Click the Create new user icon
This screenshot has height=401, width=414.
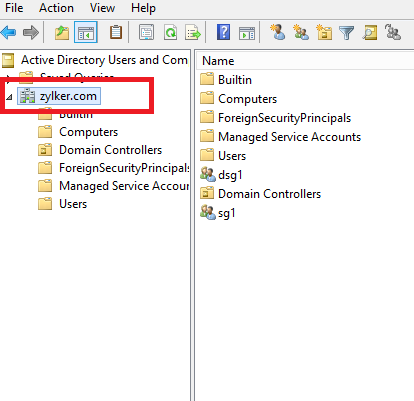(x=277, y=32)
